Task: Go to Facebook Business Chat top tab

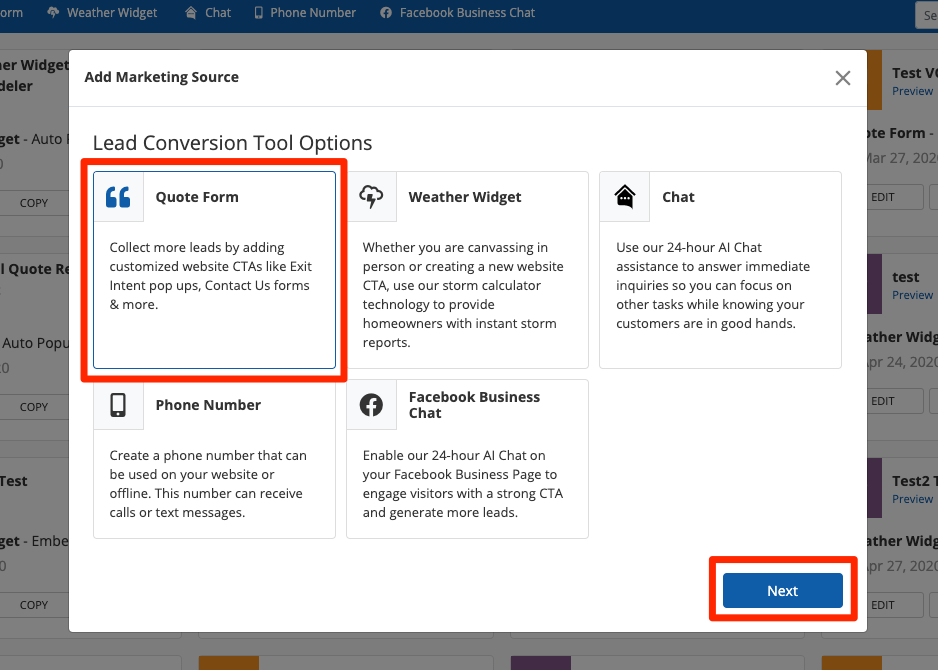Action: tap(467, 13)
